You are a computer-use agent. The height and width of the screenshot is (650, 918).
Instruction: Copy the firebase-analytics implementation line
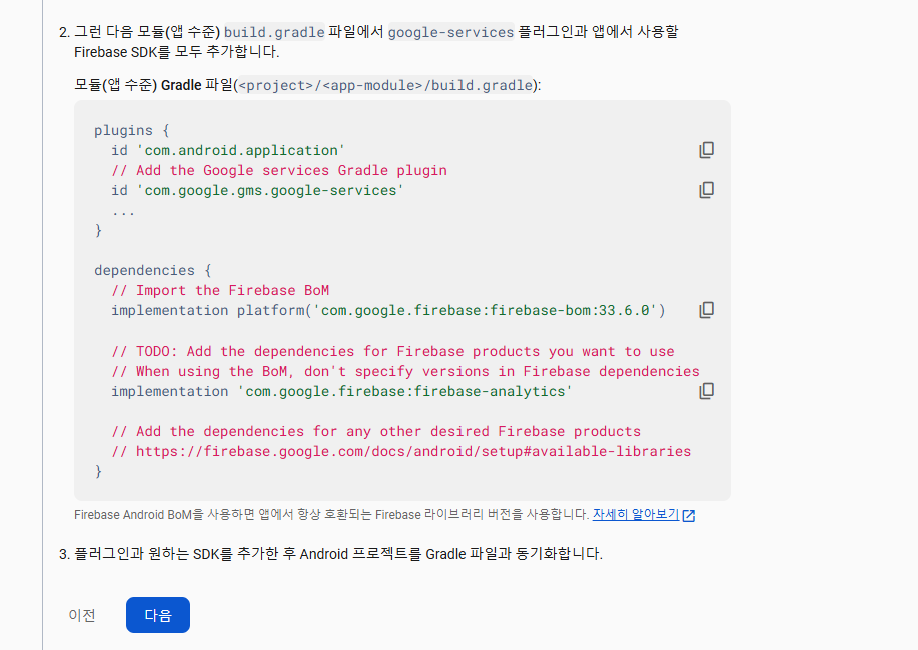point(707,391)
